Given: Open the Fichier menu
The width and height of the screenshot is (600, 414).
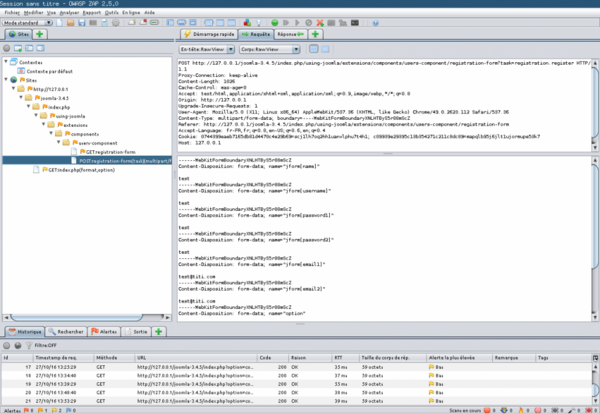Looking at the screenshot, I should [x=11, y=13].
